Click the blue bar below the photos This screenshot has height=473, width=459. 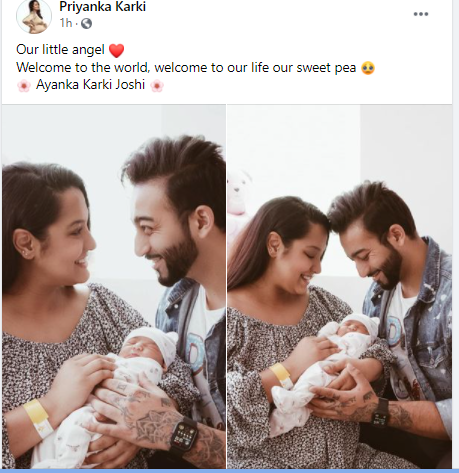coord(229,471)
